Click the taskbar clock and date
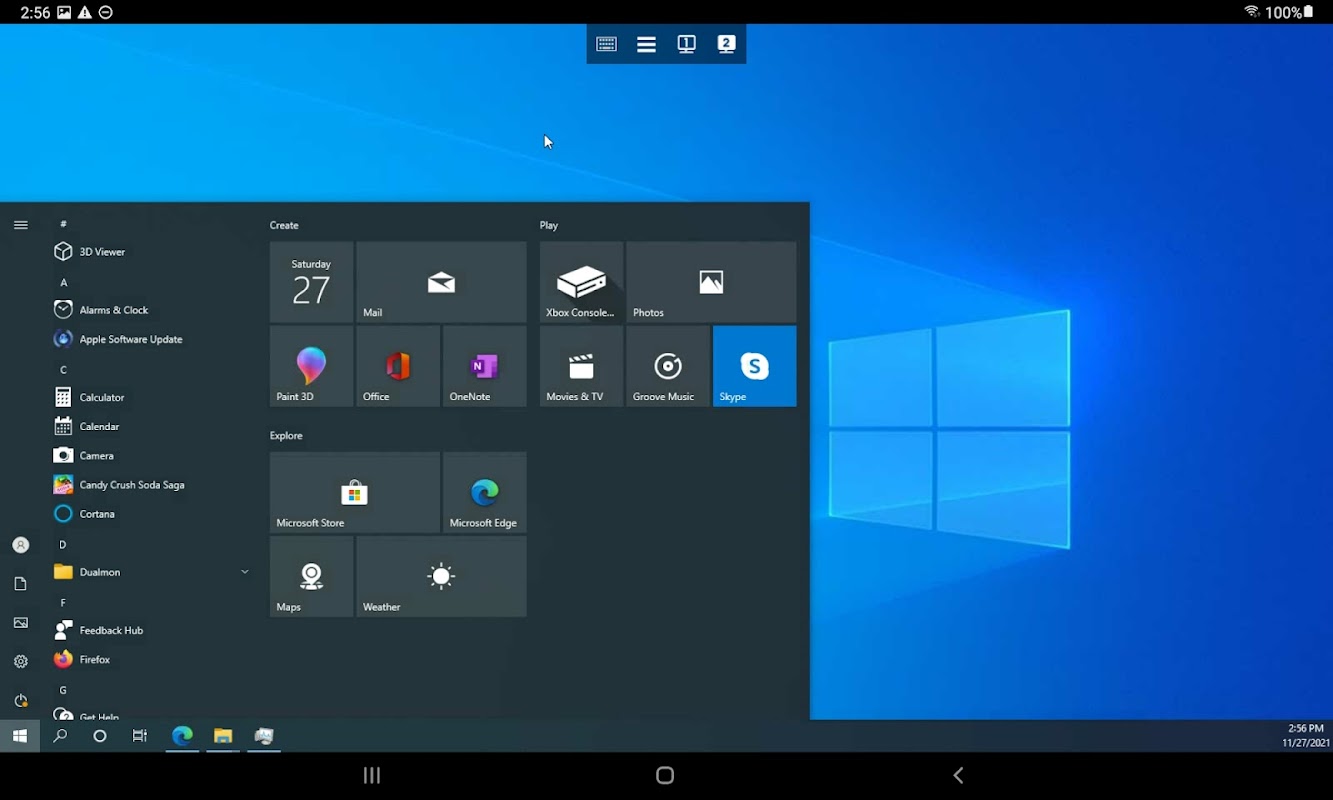Viewport: 1333px width, 800px height. (x=1305, y=736)
